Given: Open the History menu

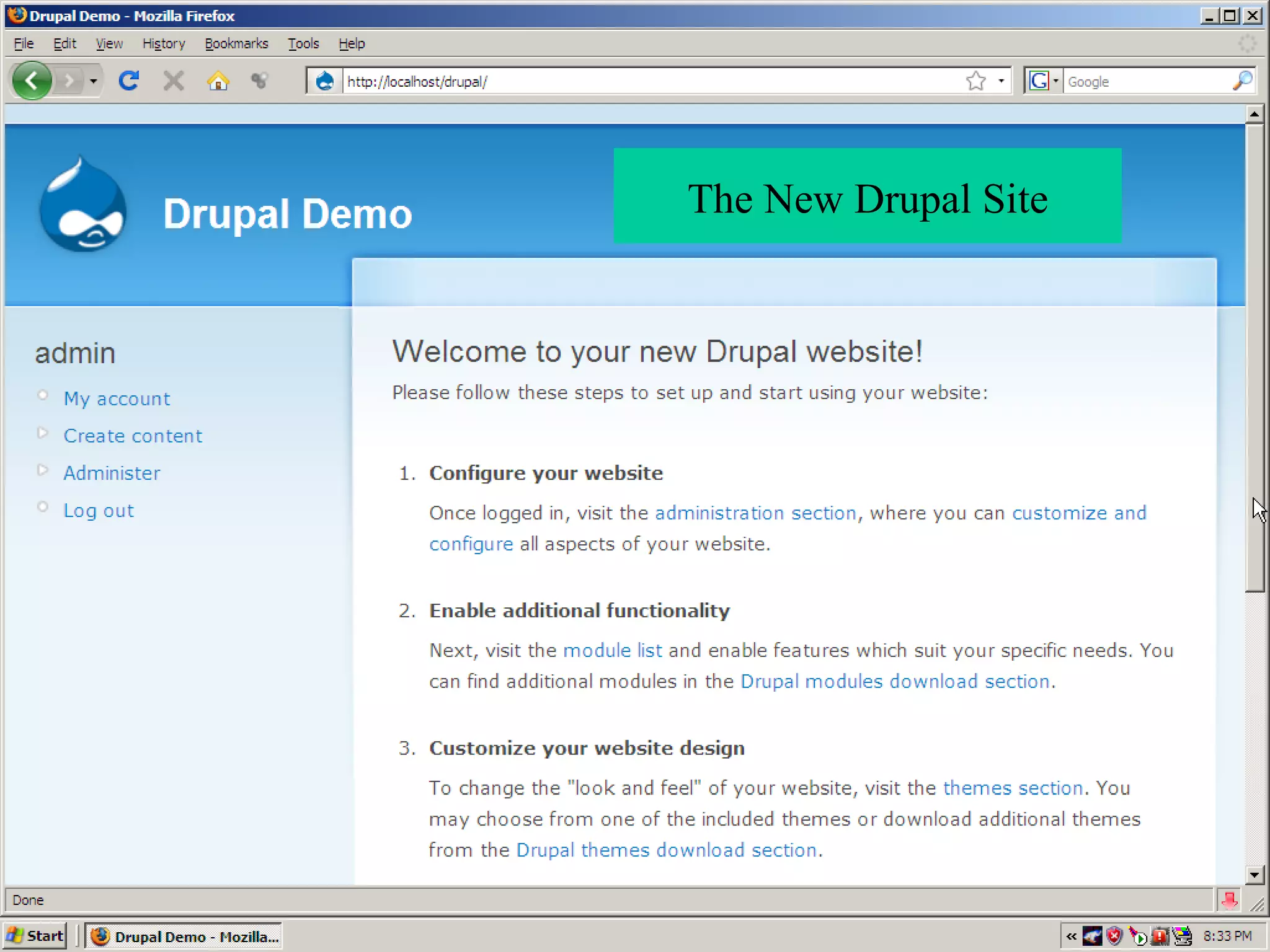Looking at the screenshot, I should pos(164,43).
